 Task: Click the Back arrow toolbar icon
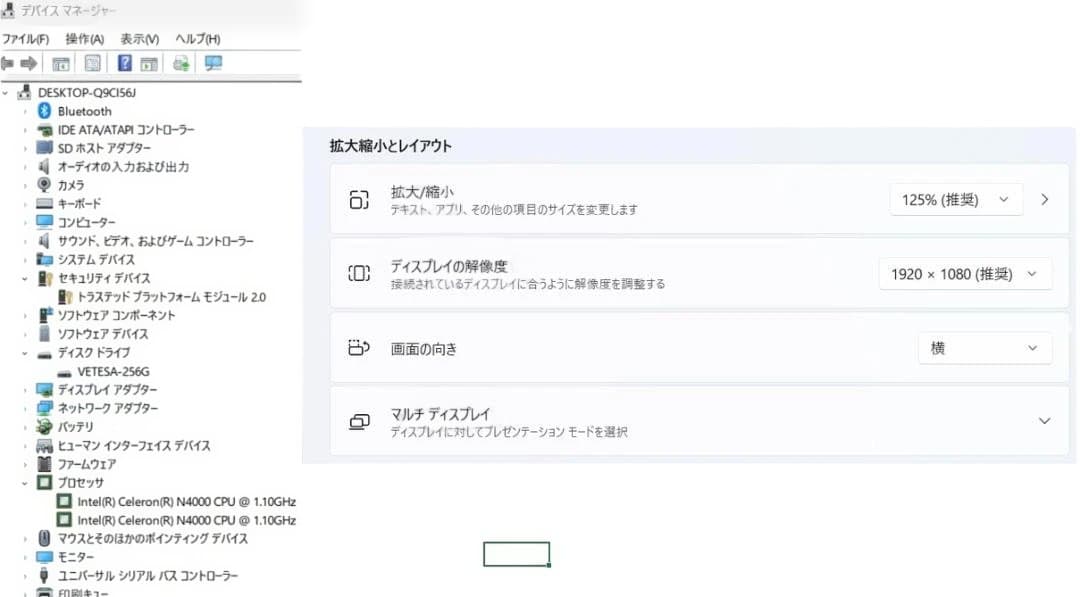(x=10, y=62)
